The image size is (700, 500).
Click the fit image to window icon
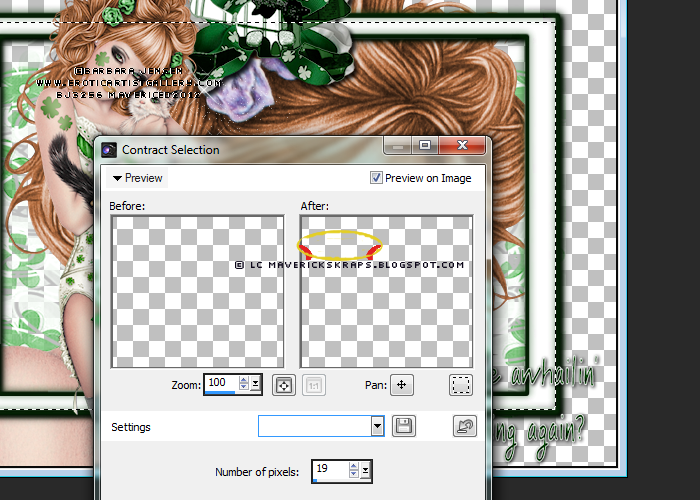coord(284,385)
